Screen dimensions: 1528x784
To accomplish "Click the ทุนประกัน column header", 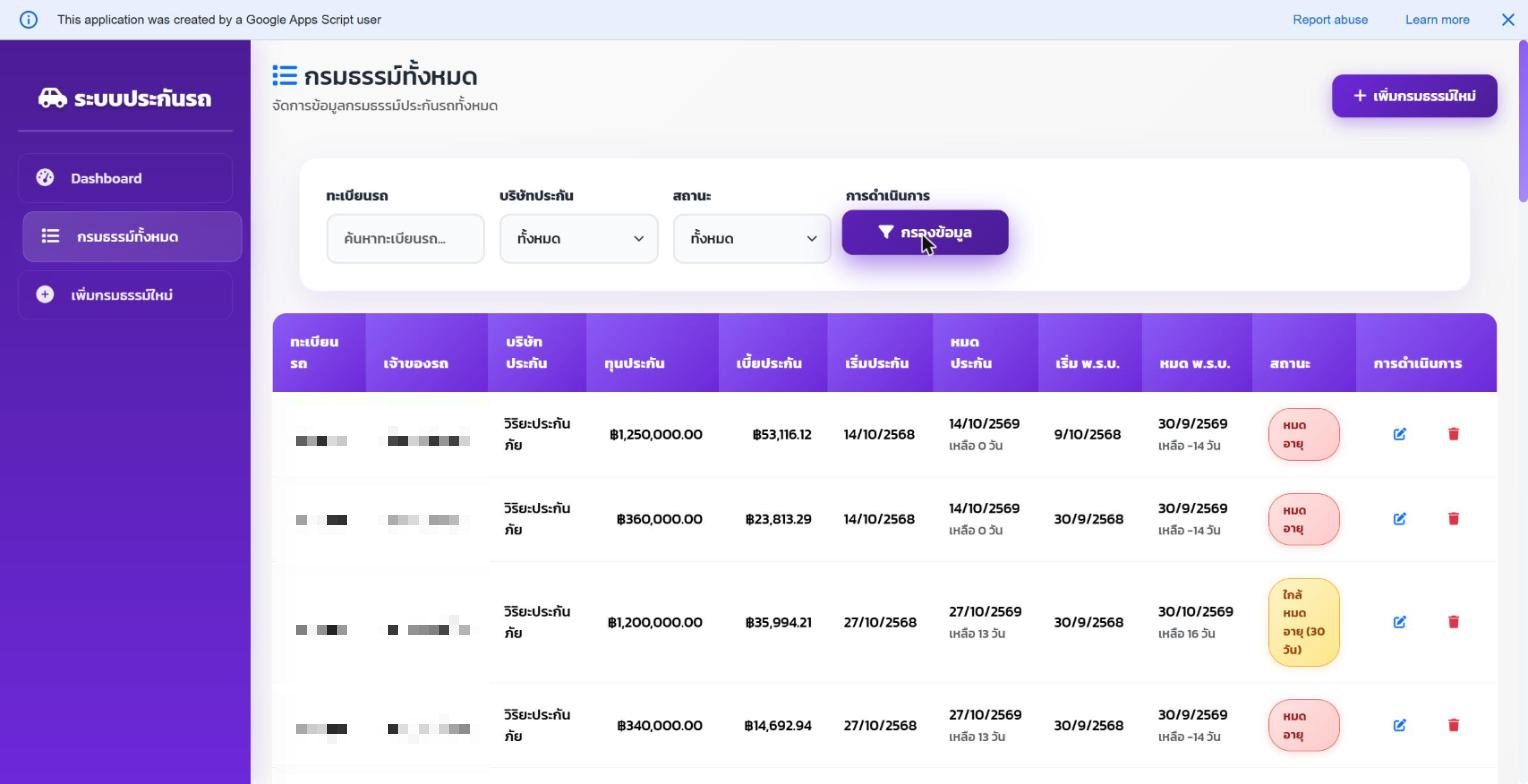I will (652, 352).
